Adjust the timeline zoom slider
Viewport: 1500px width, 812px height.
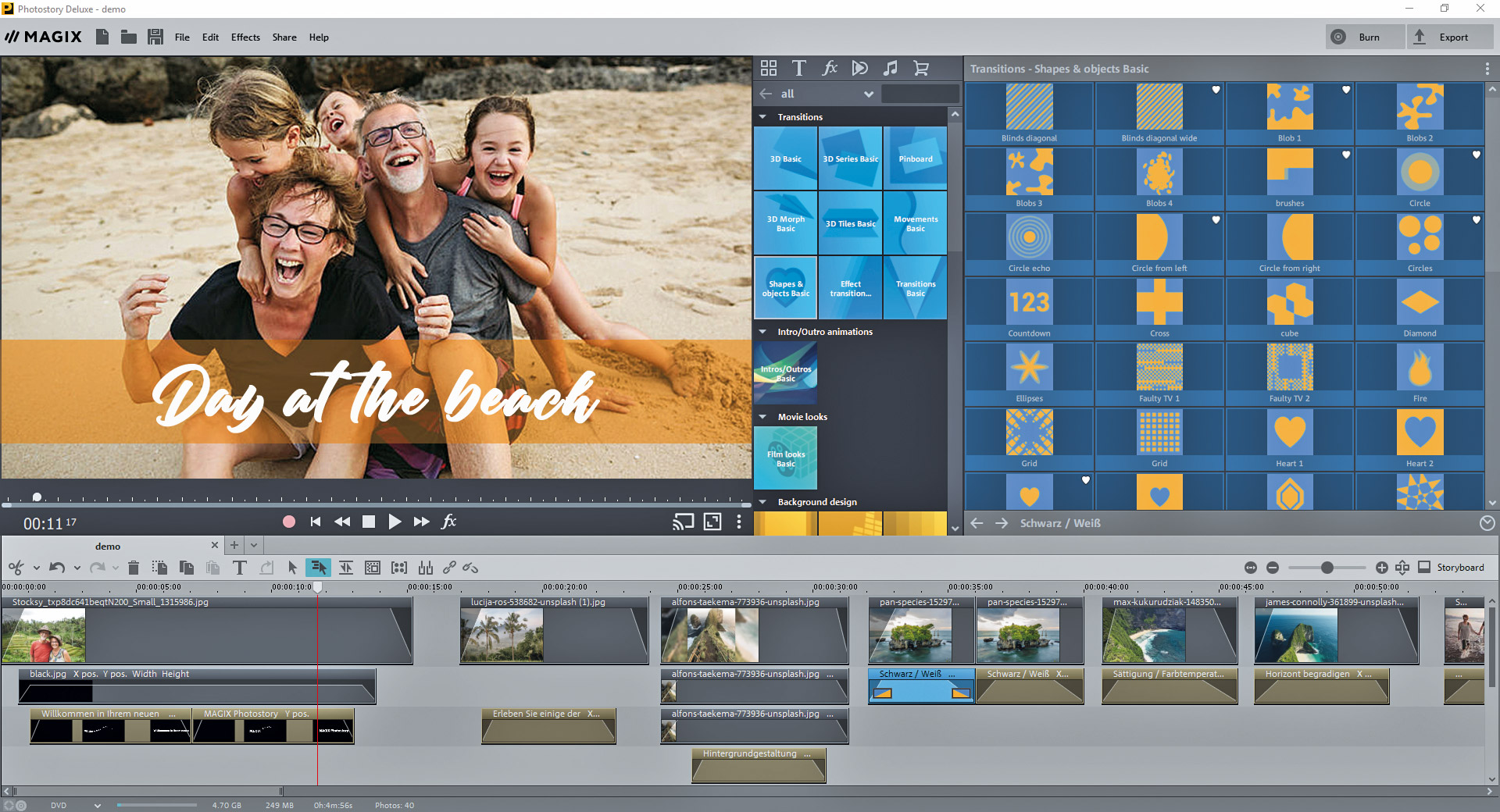click(1327, 568)
